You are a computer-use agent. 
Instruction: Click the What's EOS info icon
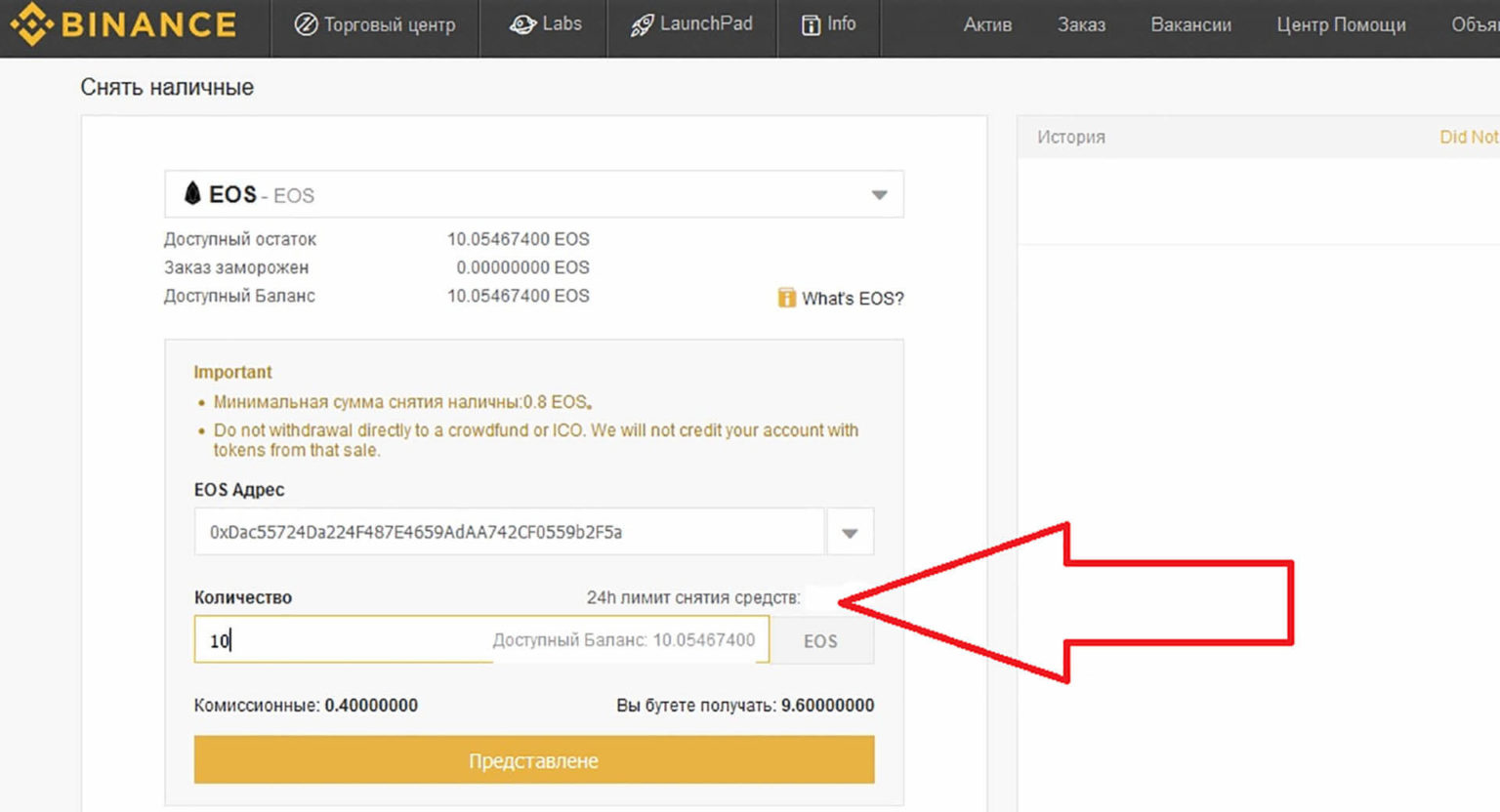tap(786, 298)
